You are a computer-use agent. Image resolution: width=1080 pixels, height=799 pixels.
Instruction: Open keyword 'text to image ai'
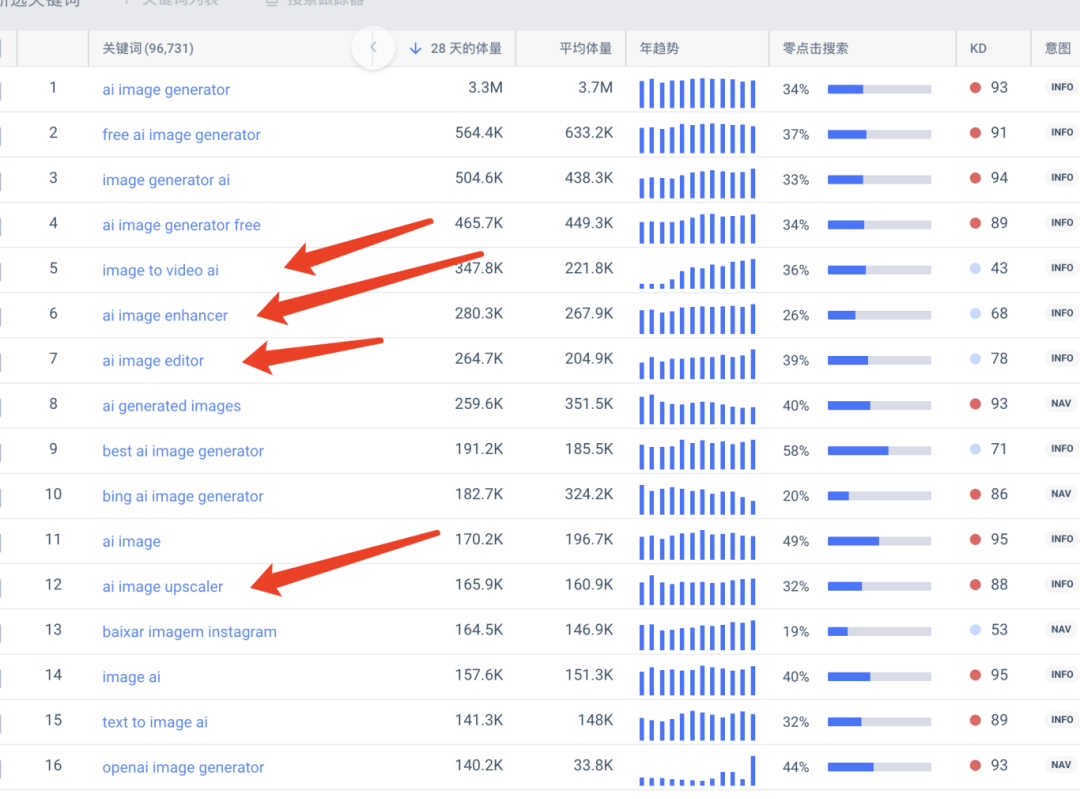point(155,723)
